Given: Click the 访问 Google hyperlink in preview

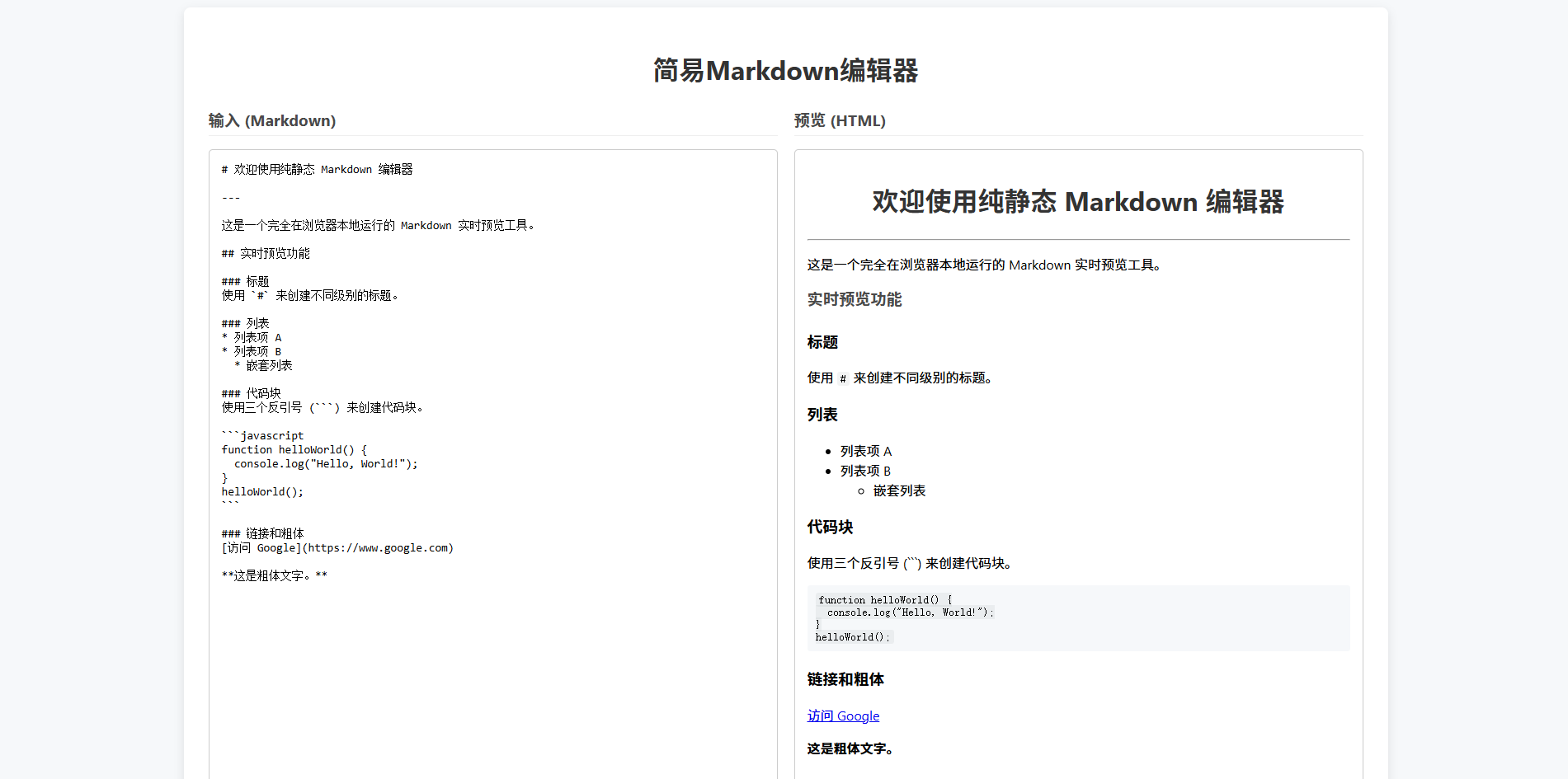Looking at the screenshot, I should click(843, 716).
